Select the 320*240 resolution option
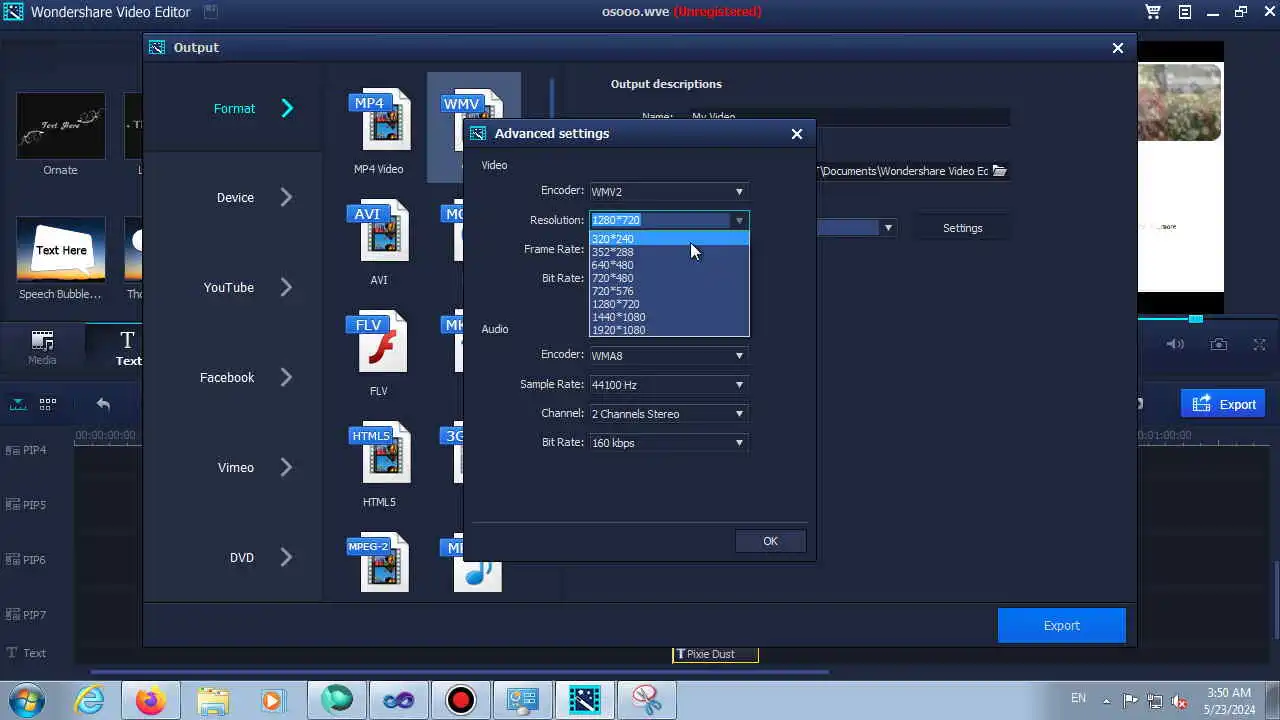Image resolution: width=1280 pixels, height=720 pixels. pyautogui.click(x=669, y=239)
